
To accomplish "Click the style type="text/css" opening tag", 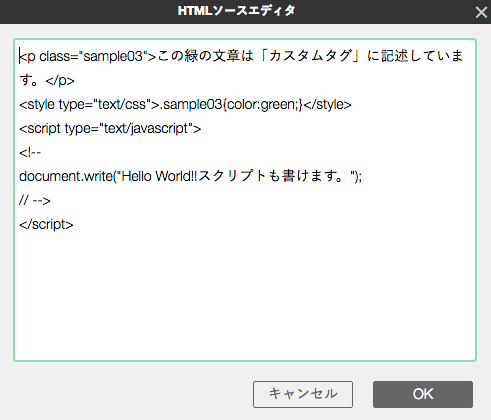I will 89,105.
